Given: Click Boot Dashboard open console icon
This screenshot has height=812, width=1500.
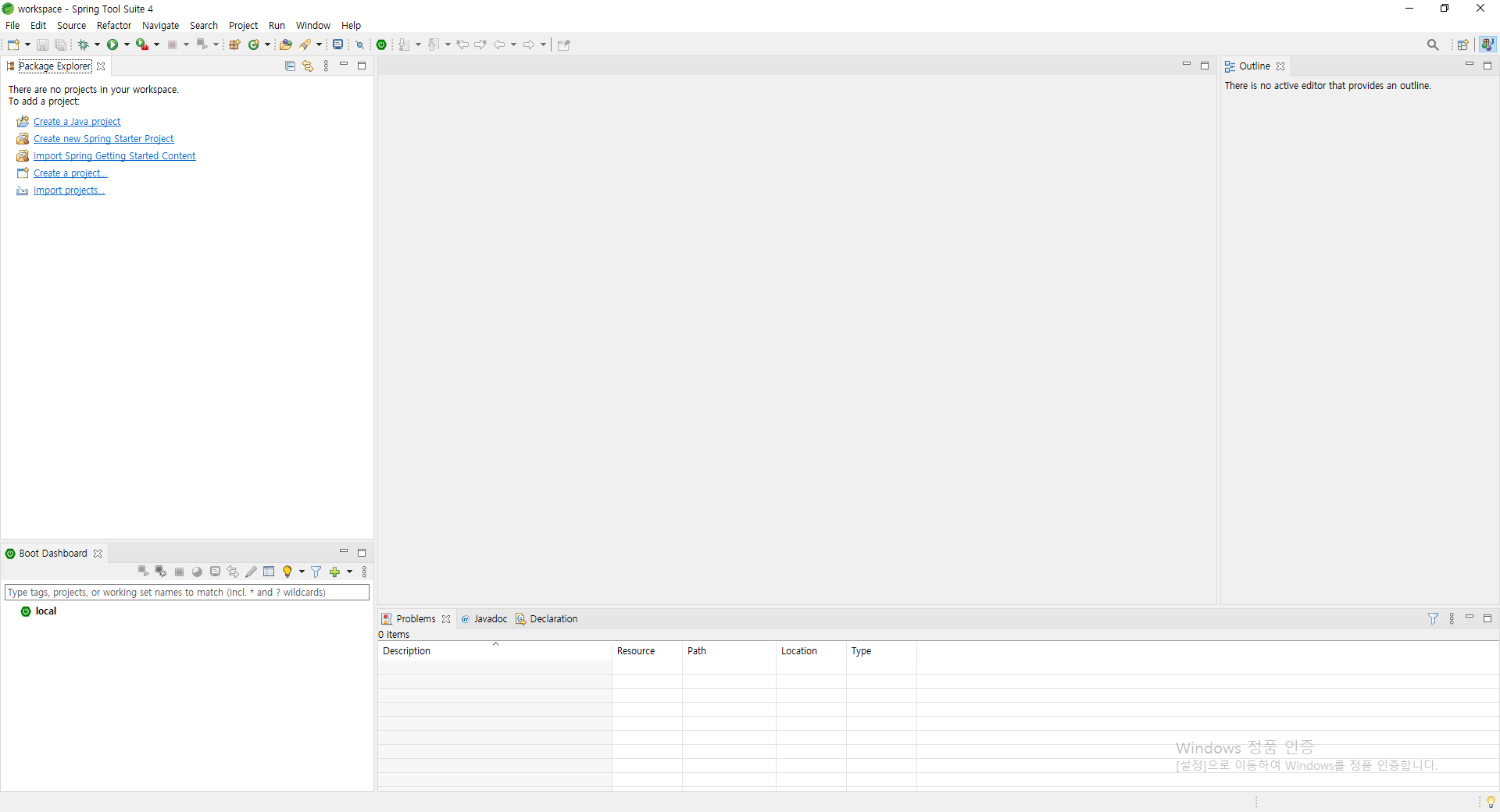Looking at the screenshot, I should pyautogui.click(x=215, y=572).
